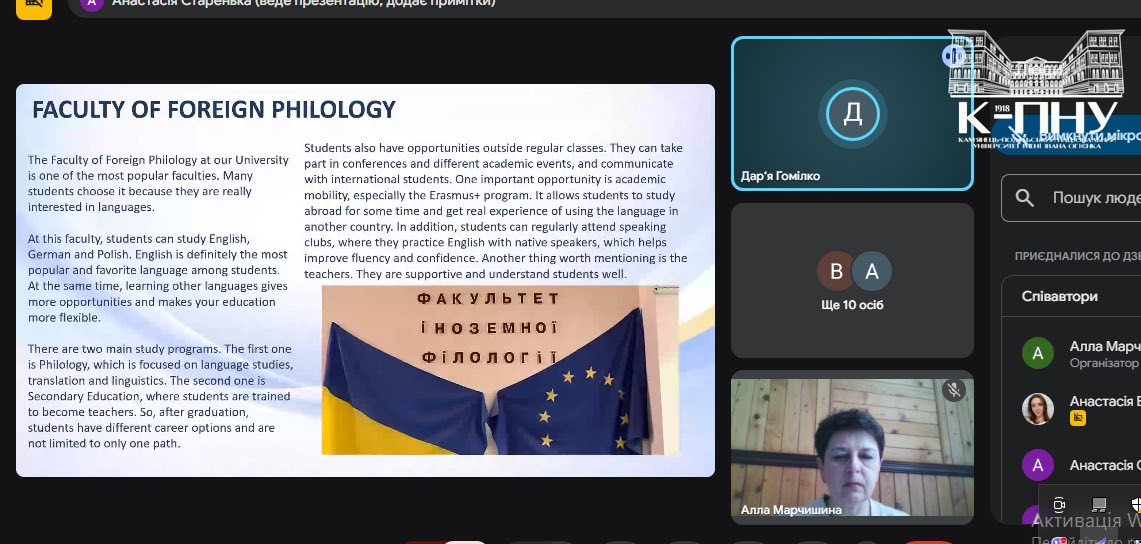The image size is (1141, 544).
Task: Select Алла Марчишина's video tile
Action: pos(852,447)
